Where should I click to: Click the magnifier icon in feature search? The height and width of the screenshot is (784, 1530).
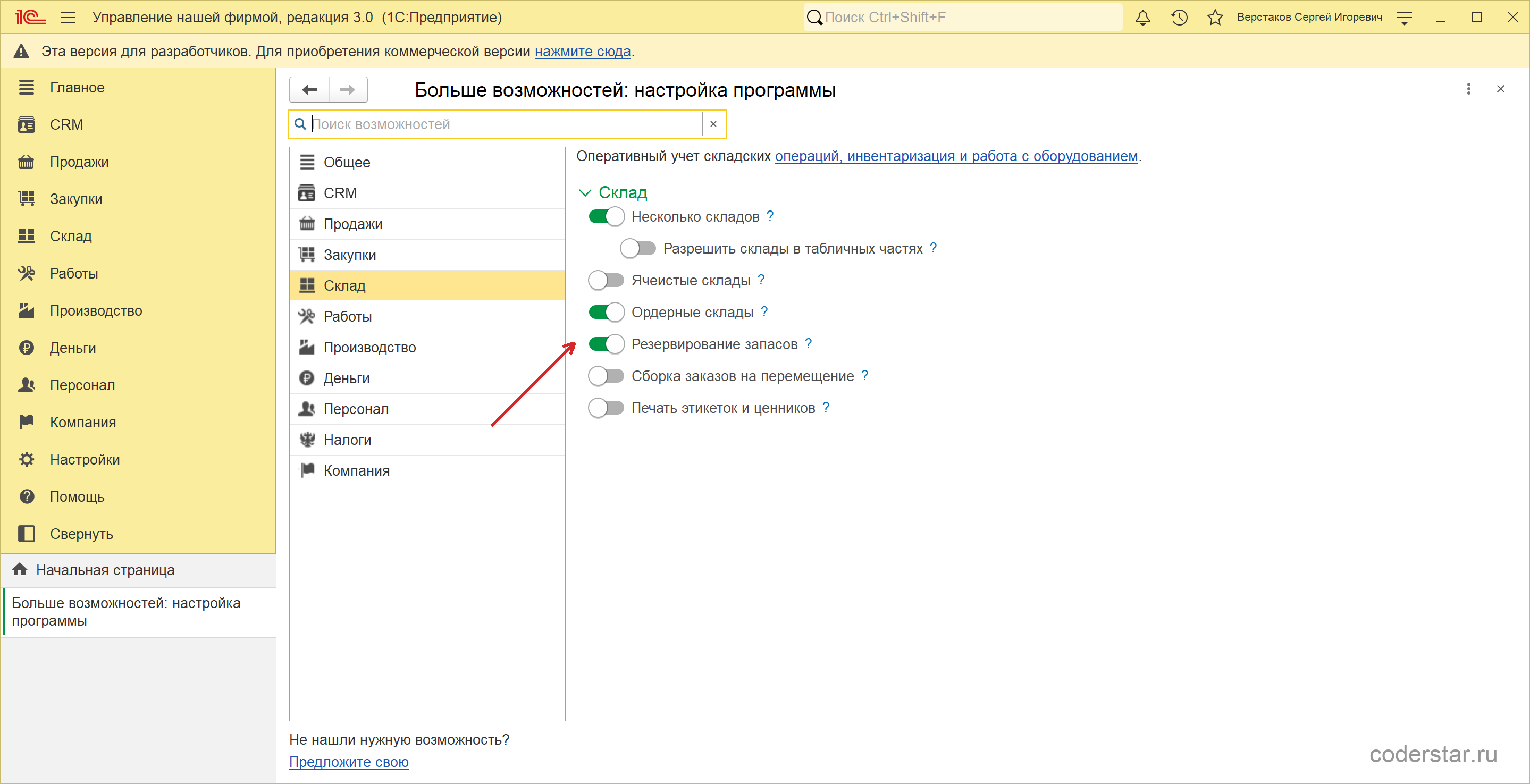point(300,123)
